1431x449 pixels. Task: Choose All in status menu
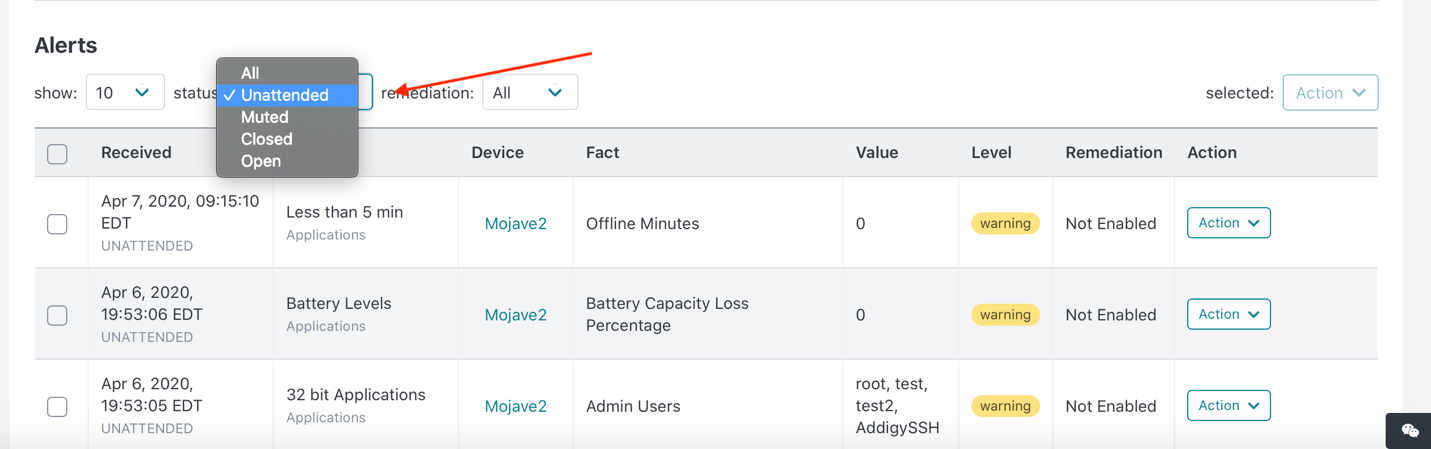[x=250, y=73]
